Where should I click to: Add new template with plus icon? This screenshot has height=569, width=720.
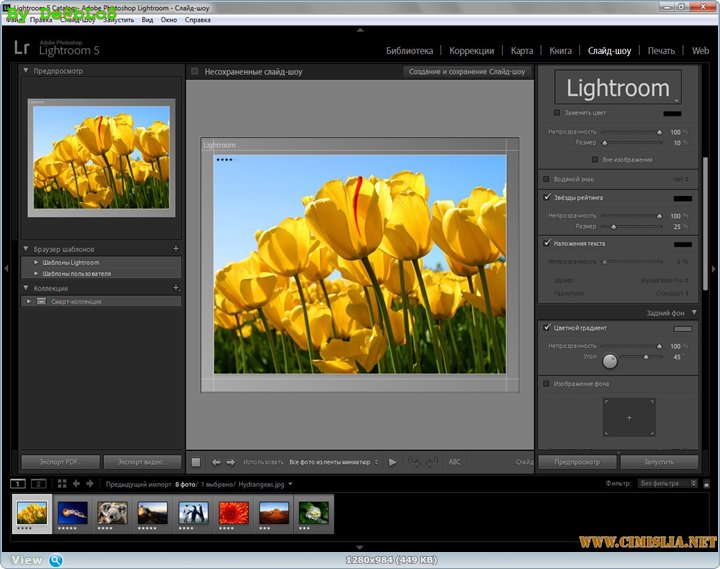coord(176,248)
